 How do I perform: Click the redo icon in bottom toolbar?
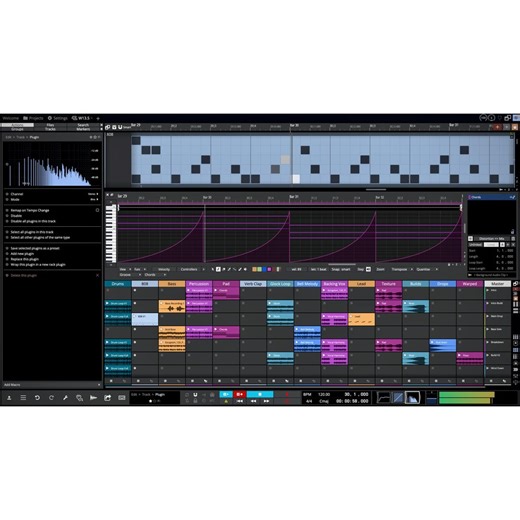pos(51,398)
